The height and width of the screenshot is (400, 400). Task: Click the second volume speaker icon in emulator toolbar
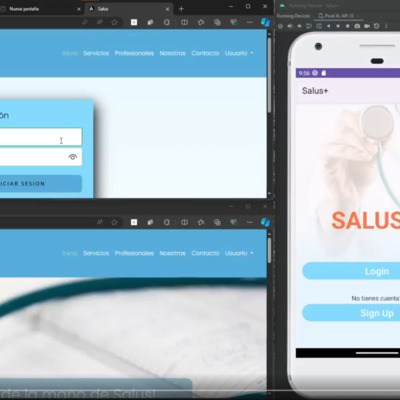299,26
